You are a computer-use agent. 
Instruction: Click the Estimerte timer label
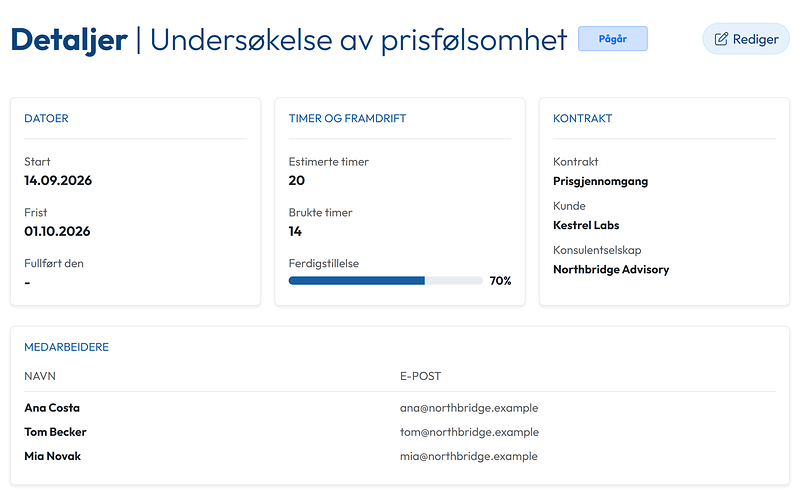329,162
